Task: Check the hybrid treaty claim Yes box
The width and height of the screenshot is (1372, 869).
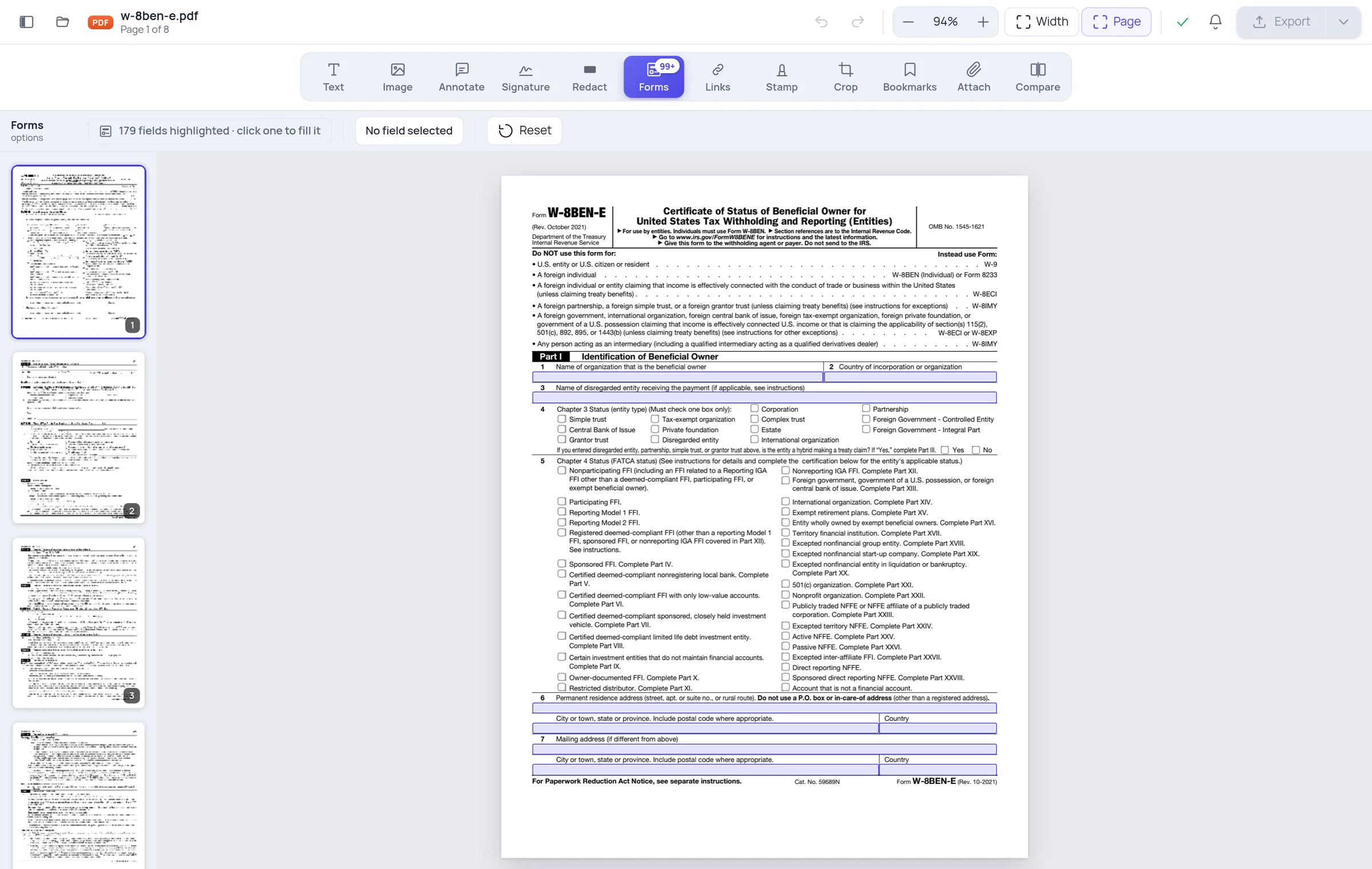Action: (x=945, y=450)
